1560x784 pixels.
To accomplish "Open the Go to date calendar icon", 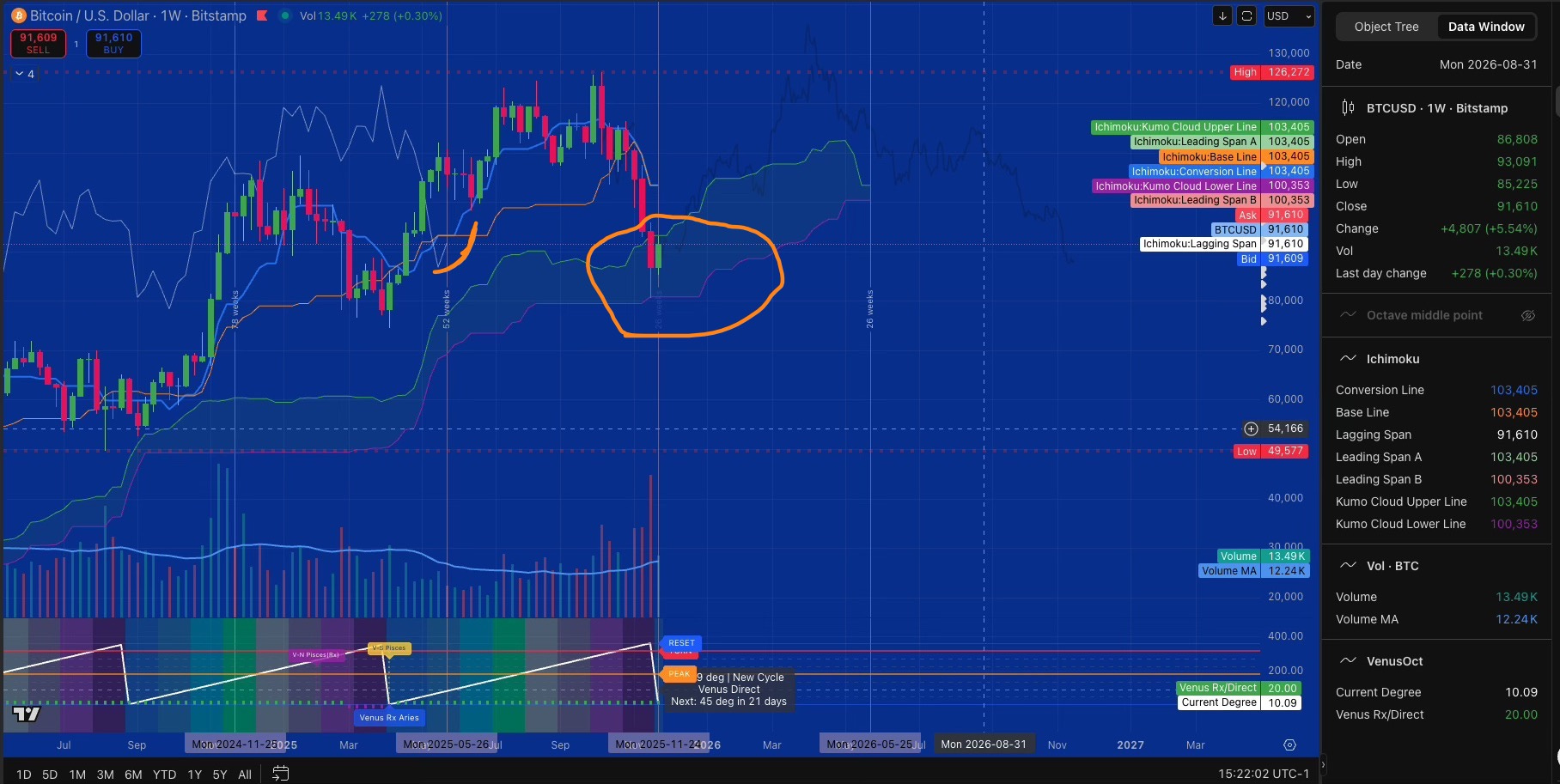I will point(281,774).
